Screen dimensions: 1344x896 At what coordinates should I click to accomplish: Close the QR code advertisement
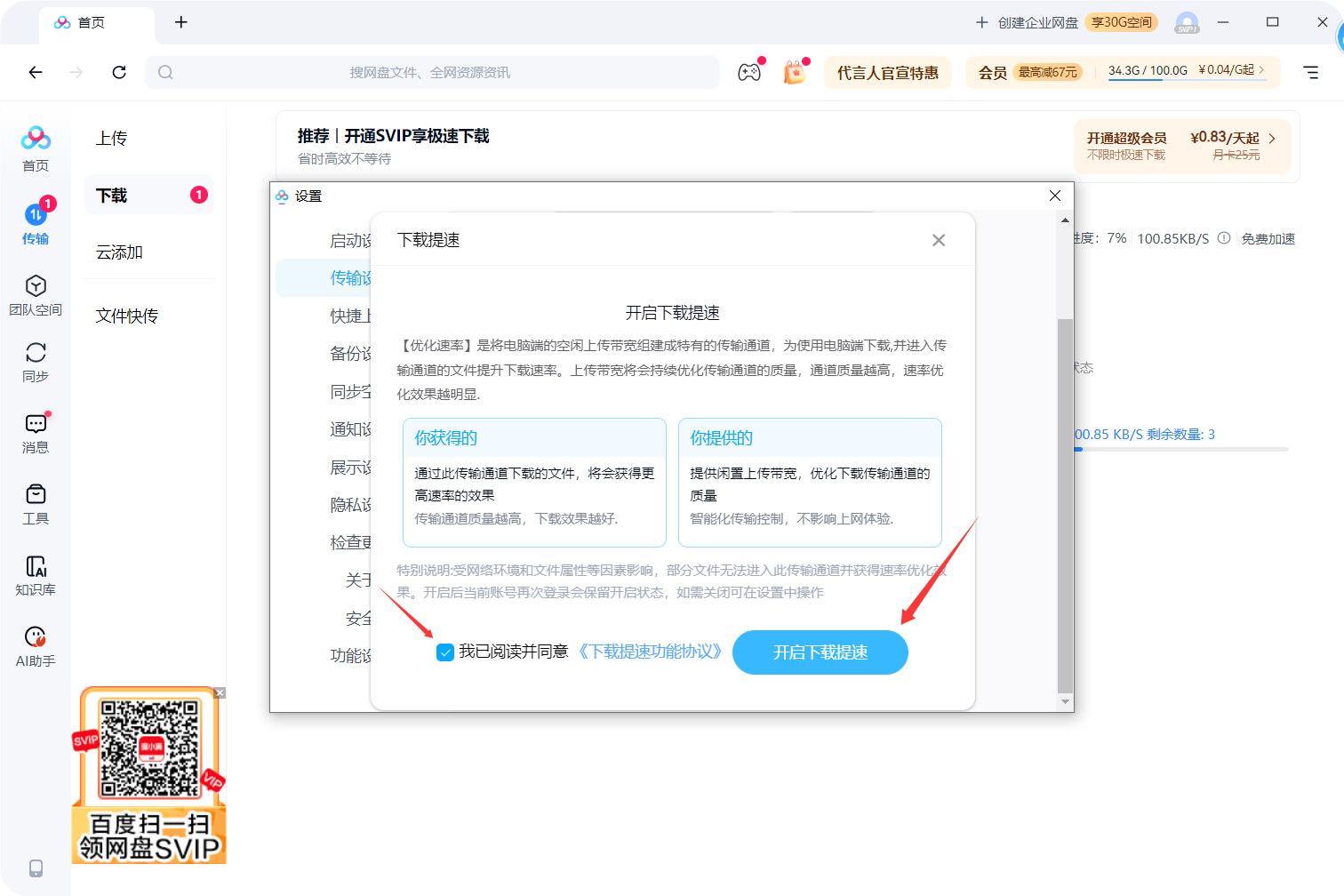[x=220, y=692]
